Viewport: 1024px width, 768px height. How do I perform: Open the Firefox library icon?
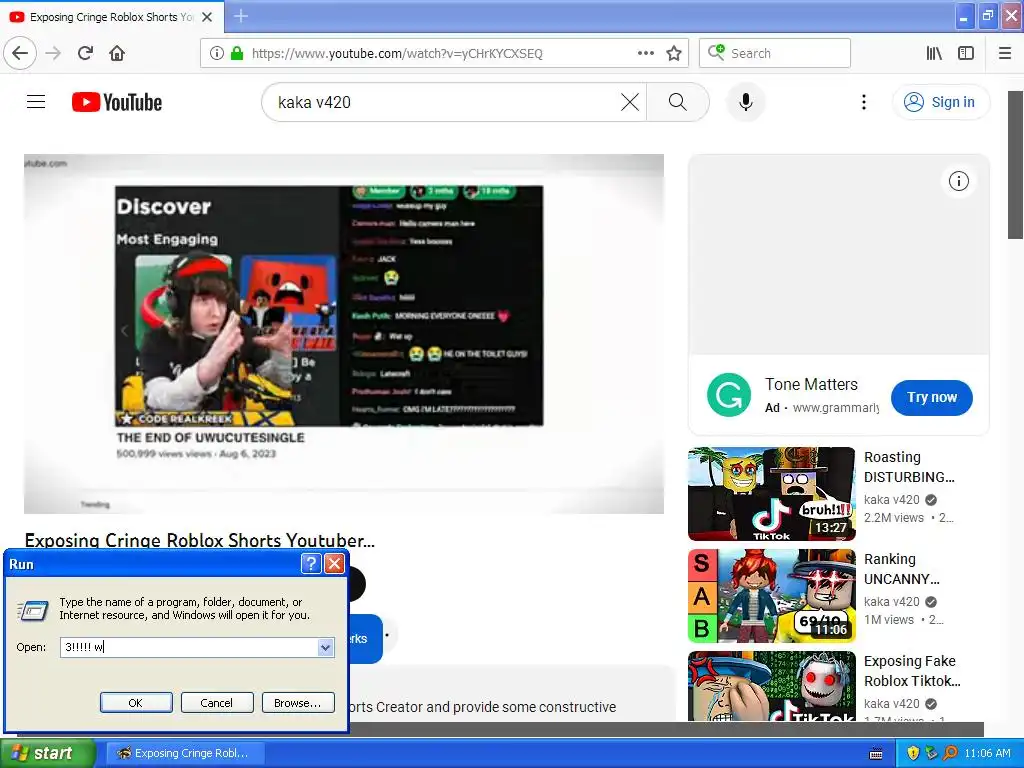[934, 53]
